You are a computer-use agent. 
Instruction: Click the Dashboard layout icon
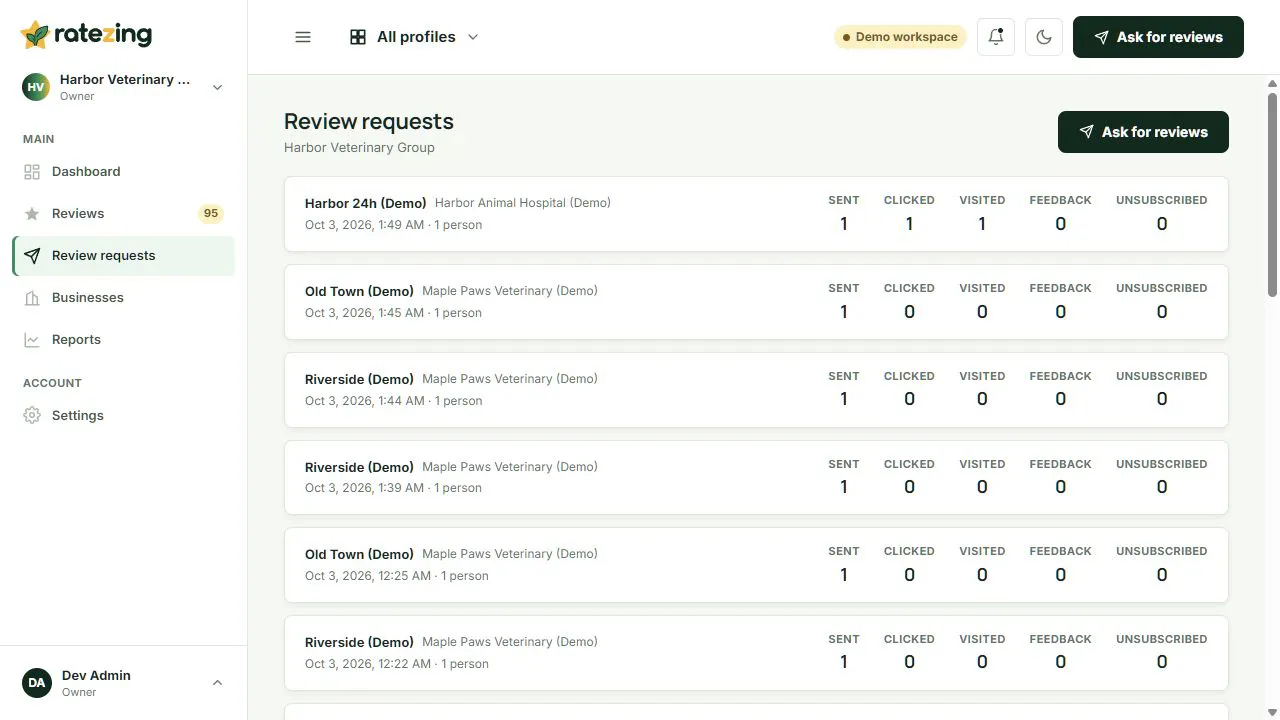pos(32,172)
